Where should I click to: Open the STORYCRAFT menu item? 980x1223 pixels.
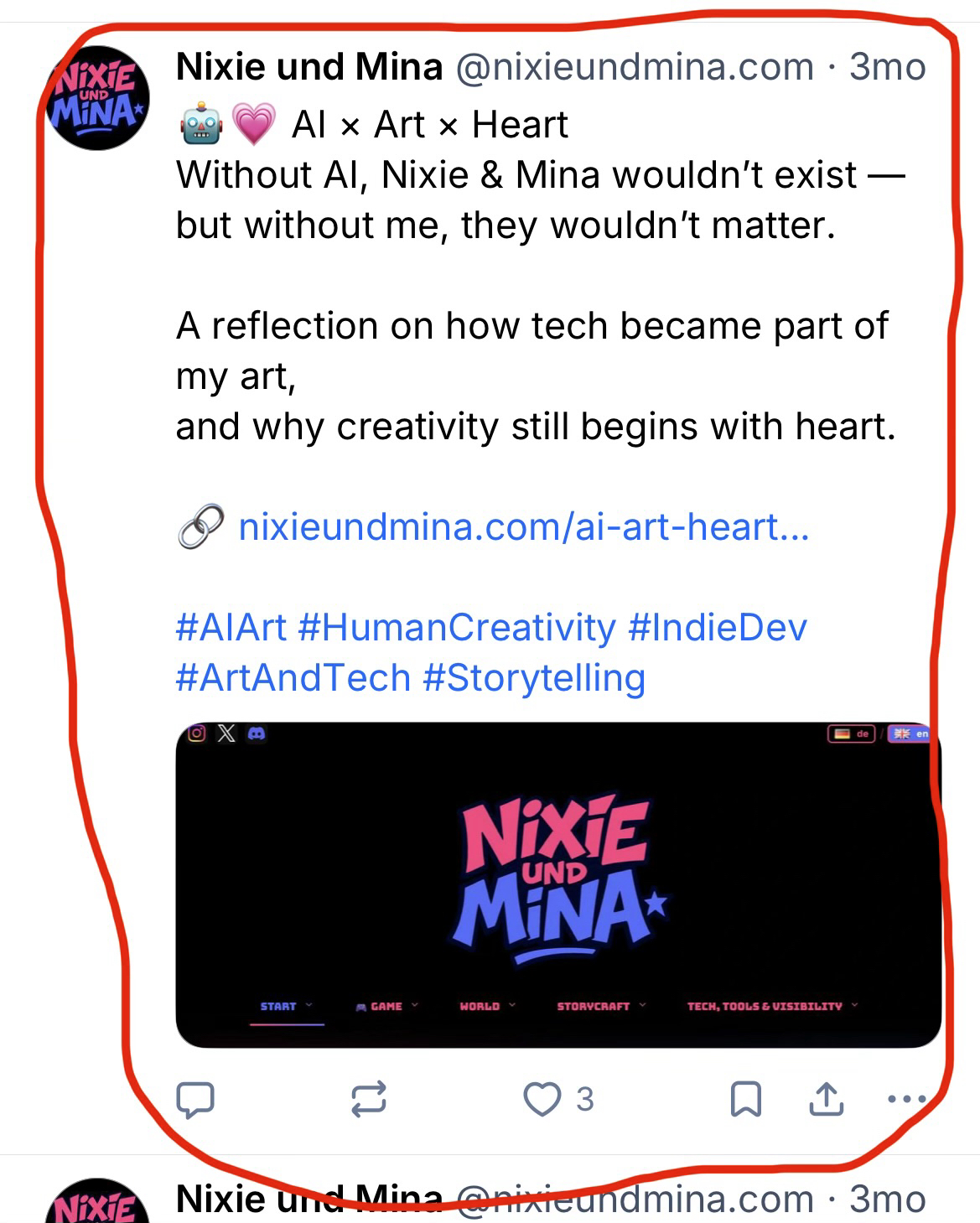(601, 1006)
